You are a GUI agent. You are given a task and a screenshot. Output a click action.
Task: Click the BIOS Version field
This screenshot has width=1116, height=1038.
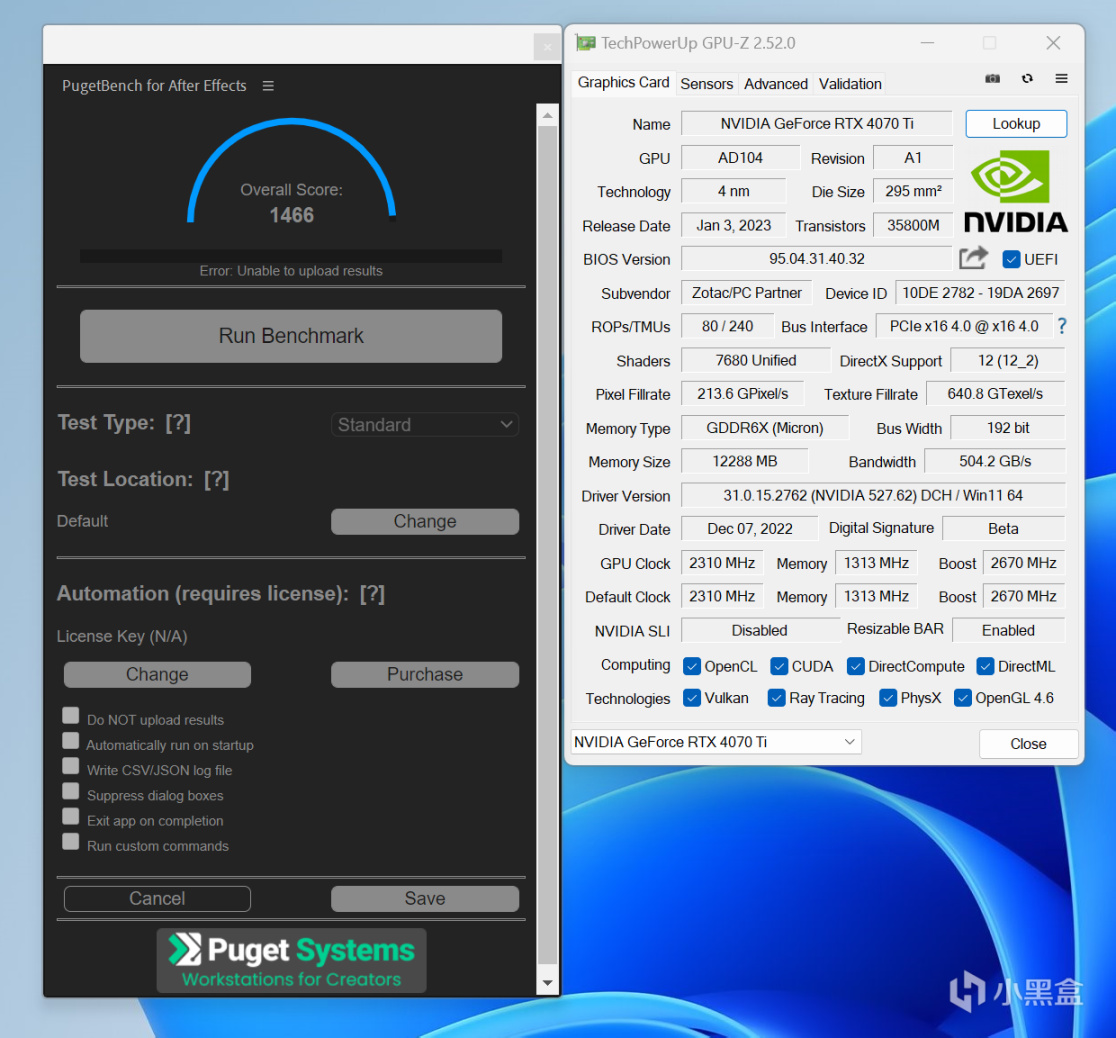[816, 259]
